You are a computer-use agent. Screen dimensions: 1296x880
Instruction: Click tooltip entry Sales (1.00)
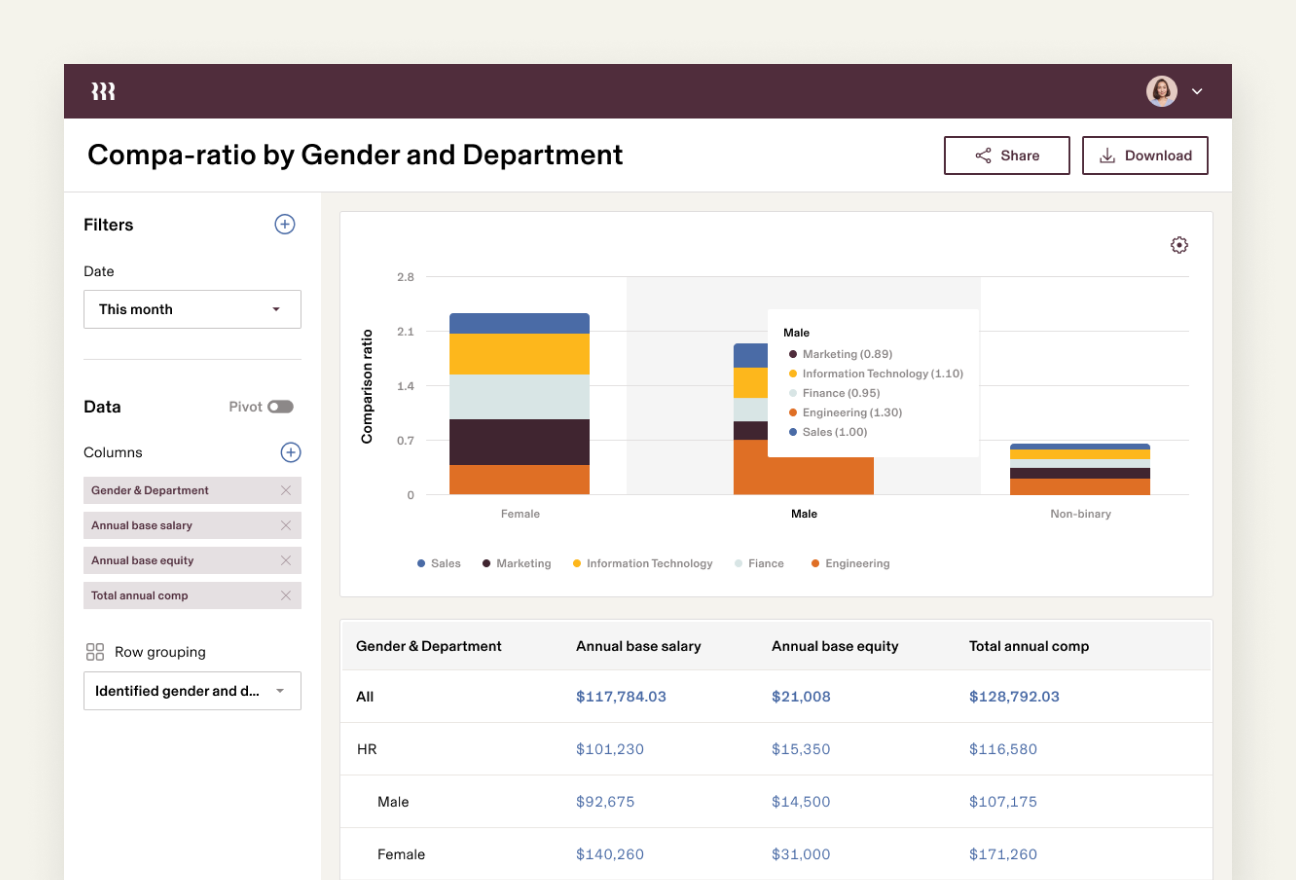coord(827,432)
